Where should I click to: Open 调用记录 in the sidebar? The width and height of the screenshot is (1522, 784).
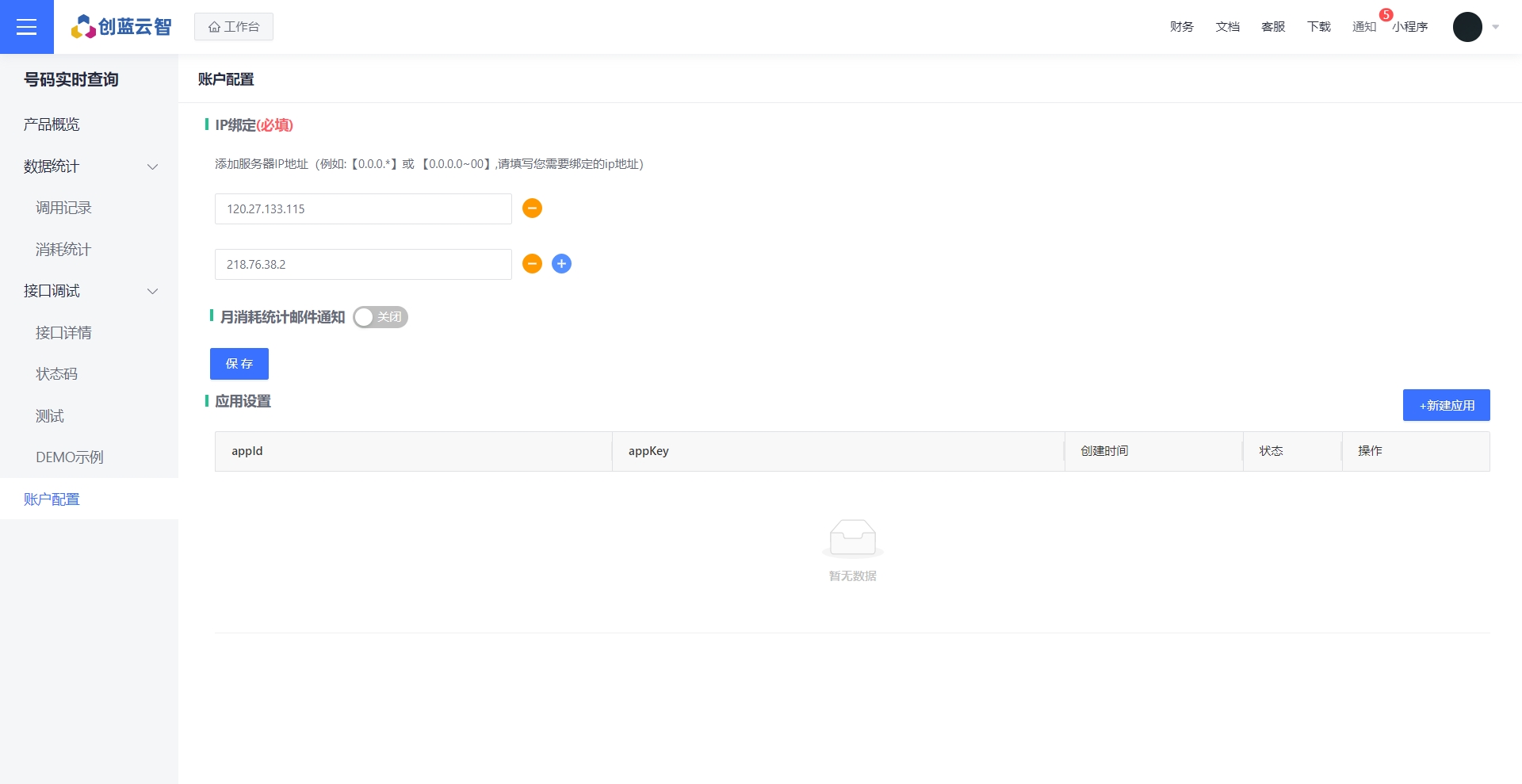(x=63, y=208)
